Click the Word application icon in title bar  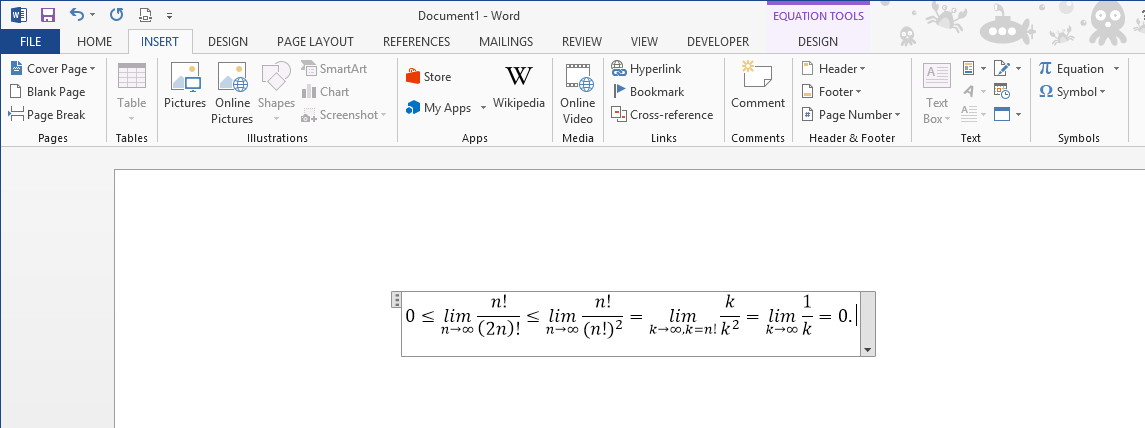coord(19,15)
